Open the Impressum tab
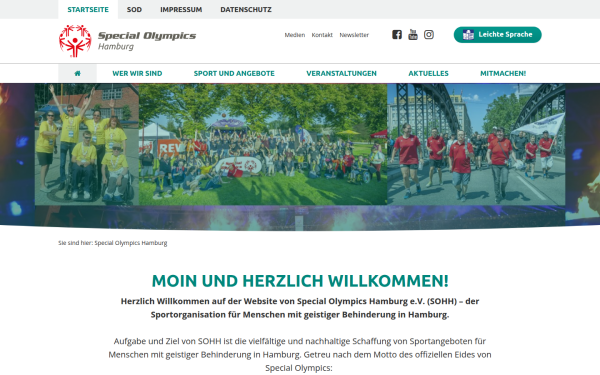The height and width of the screenshot is (375, 600). tap(181, 10)
